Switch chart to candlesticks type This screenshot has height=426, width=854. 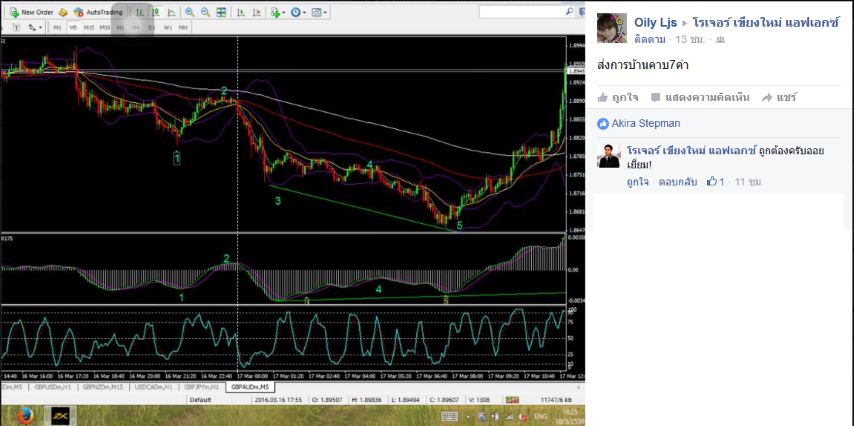tap(156, 12)
